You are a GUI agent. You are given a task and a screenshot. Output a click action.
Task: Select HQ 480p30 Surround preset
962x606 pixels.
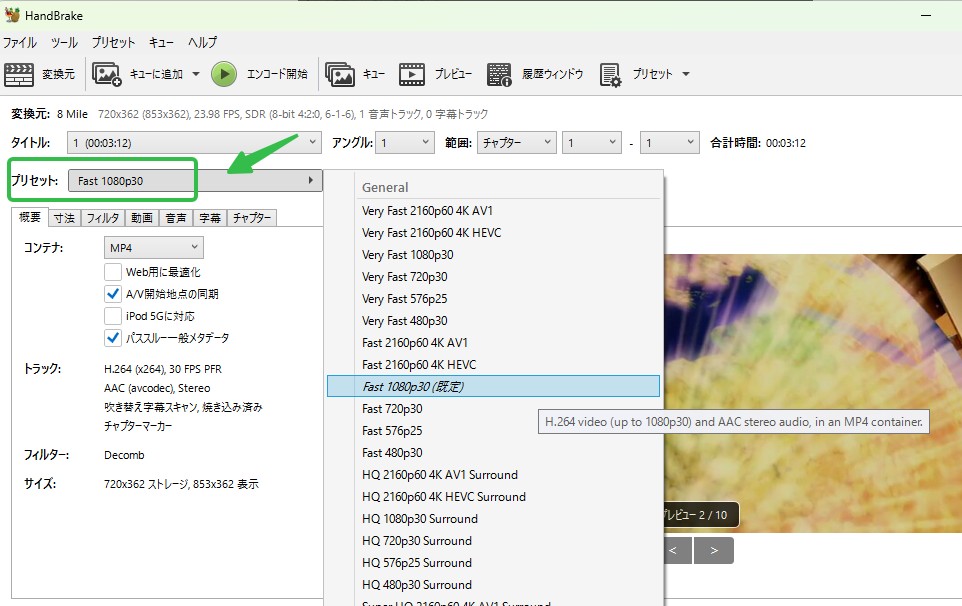click(x=493, y=585)
